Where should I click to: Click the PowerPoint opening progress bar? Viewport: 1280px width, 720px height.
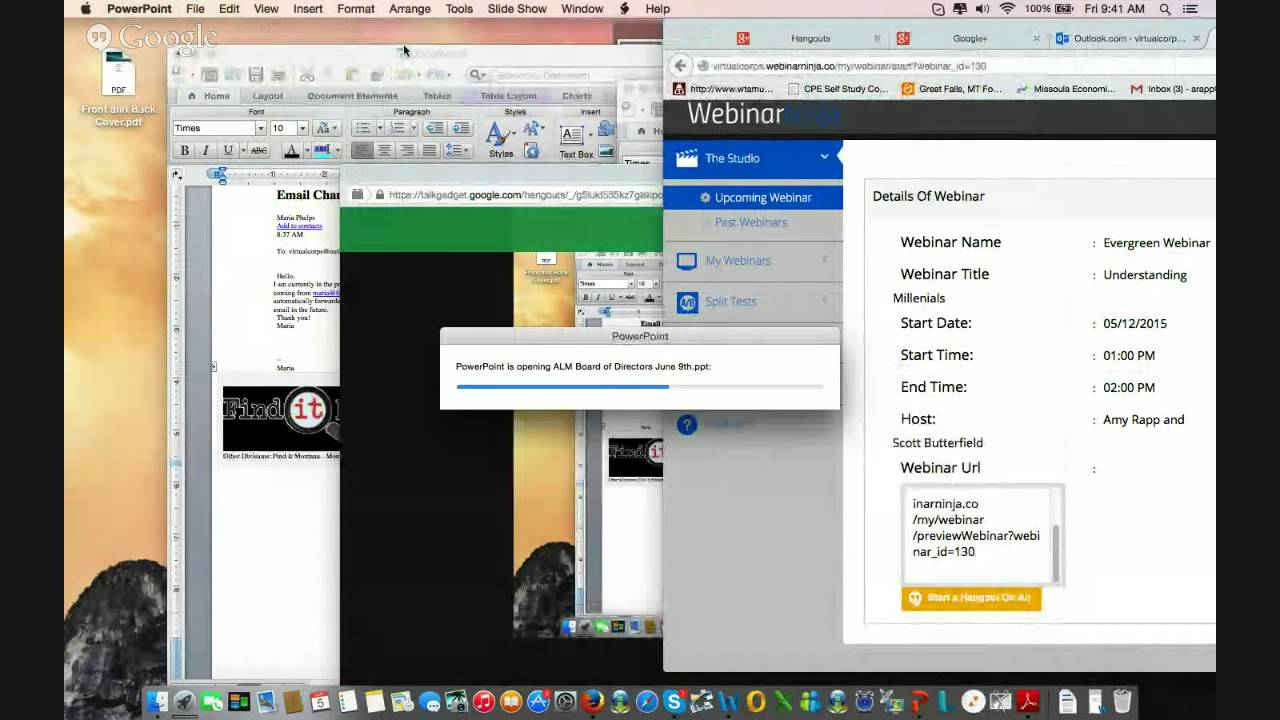click(640, 386)
